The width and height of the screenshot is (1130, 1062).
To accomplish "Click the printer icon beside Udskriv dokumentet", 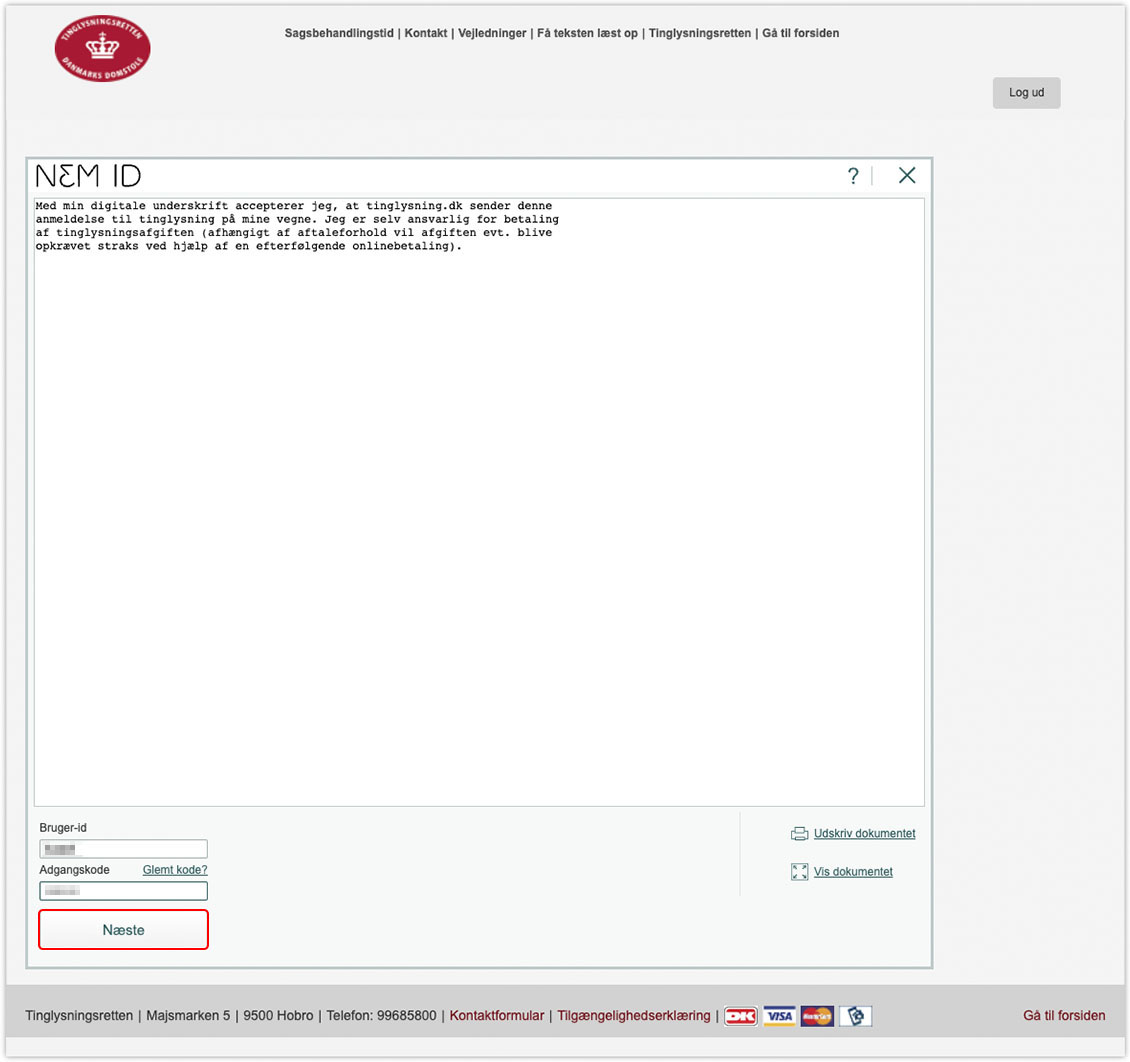I will [x=799, y=834].
